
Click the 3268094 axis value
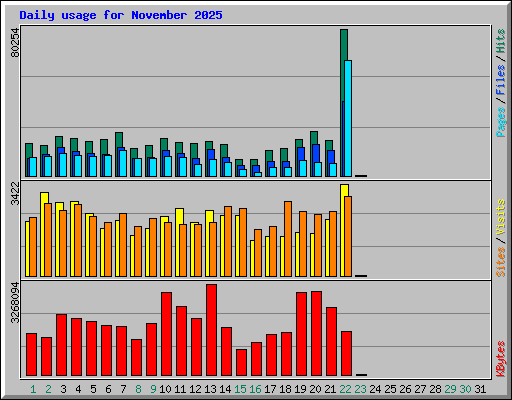pos(15,303)
